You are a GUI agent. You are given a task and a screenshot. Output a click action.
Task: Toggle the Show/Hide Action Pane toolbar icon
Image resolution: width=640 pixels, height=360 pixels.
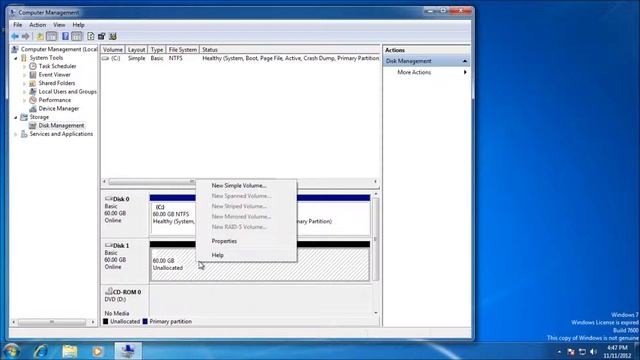tap(77, 37)
